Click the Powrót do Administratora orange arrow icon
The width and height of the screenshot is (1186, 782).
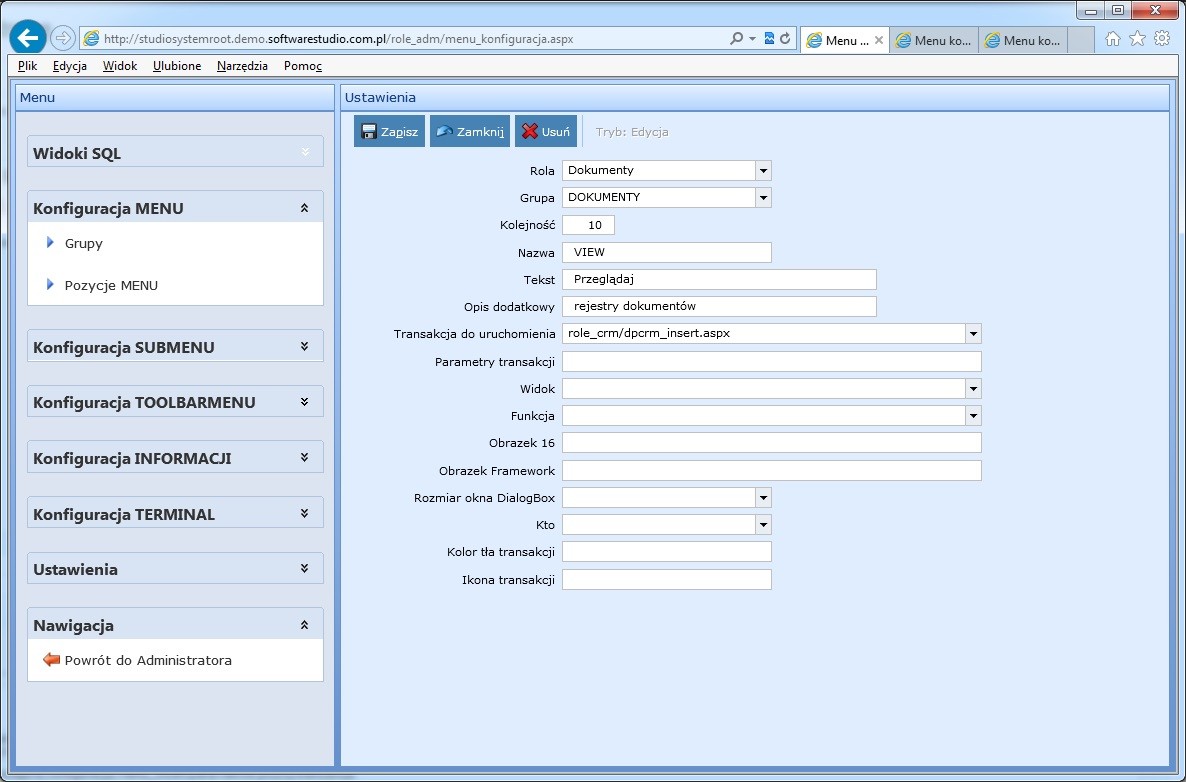[51, 659]
